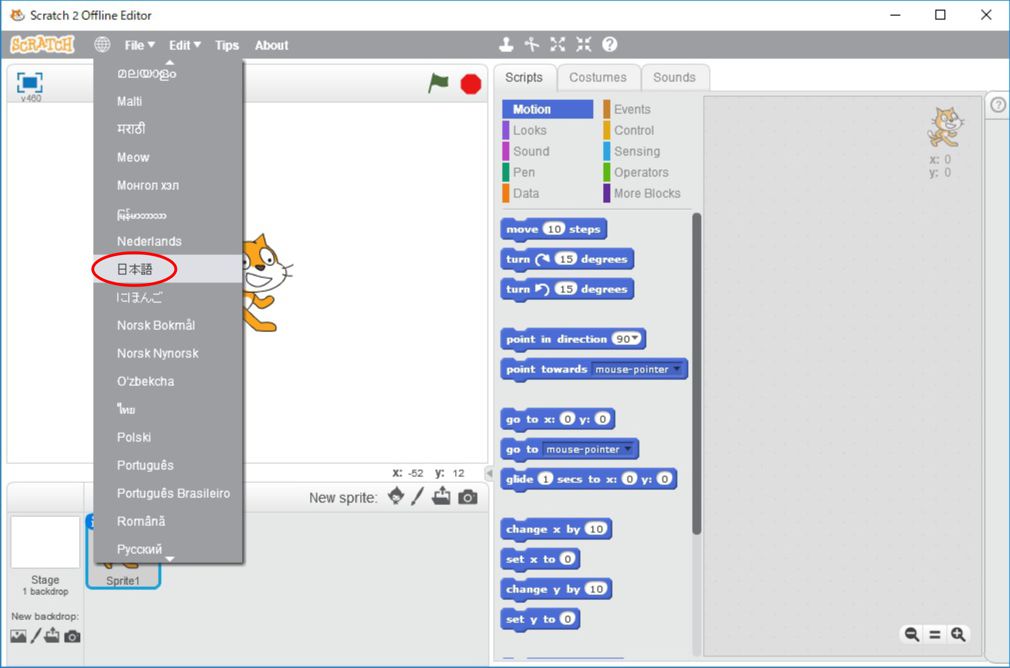Choose Nederlands language
This screenshot has width=1010, height=668.
click(168, 241)
